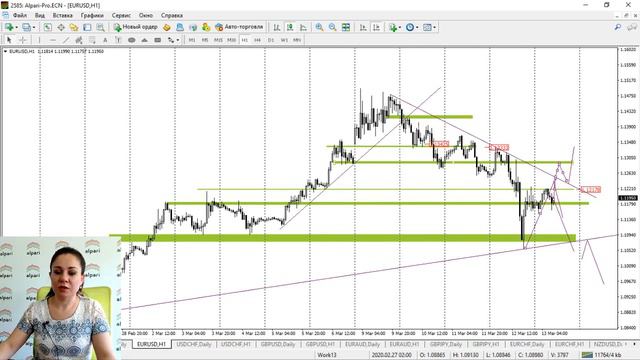
Task: Select the W1 timeframe button
Action: pyautogui.click(x=284, y=40)
